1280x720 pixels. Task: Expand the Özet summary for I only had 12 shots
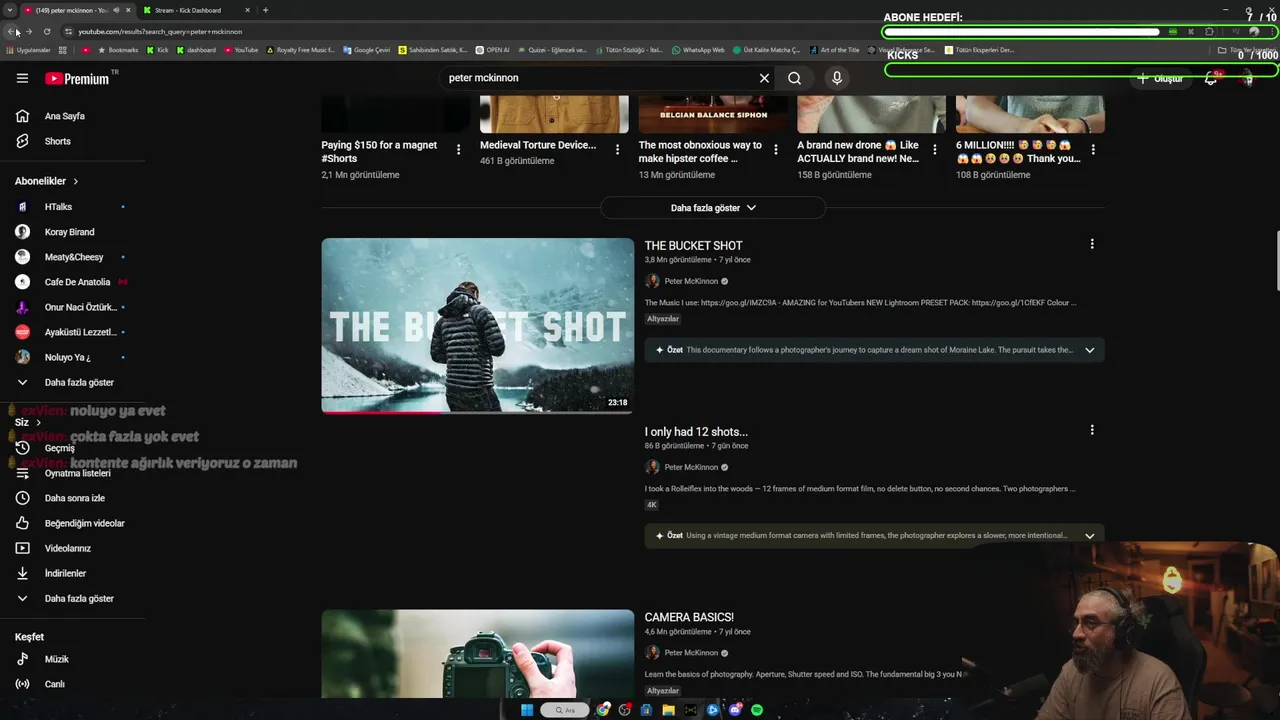[x=1090, y=535]
